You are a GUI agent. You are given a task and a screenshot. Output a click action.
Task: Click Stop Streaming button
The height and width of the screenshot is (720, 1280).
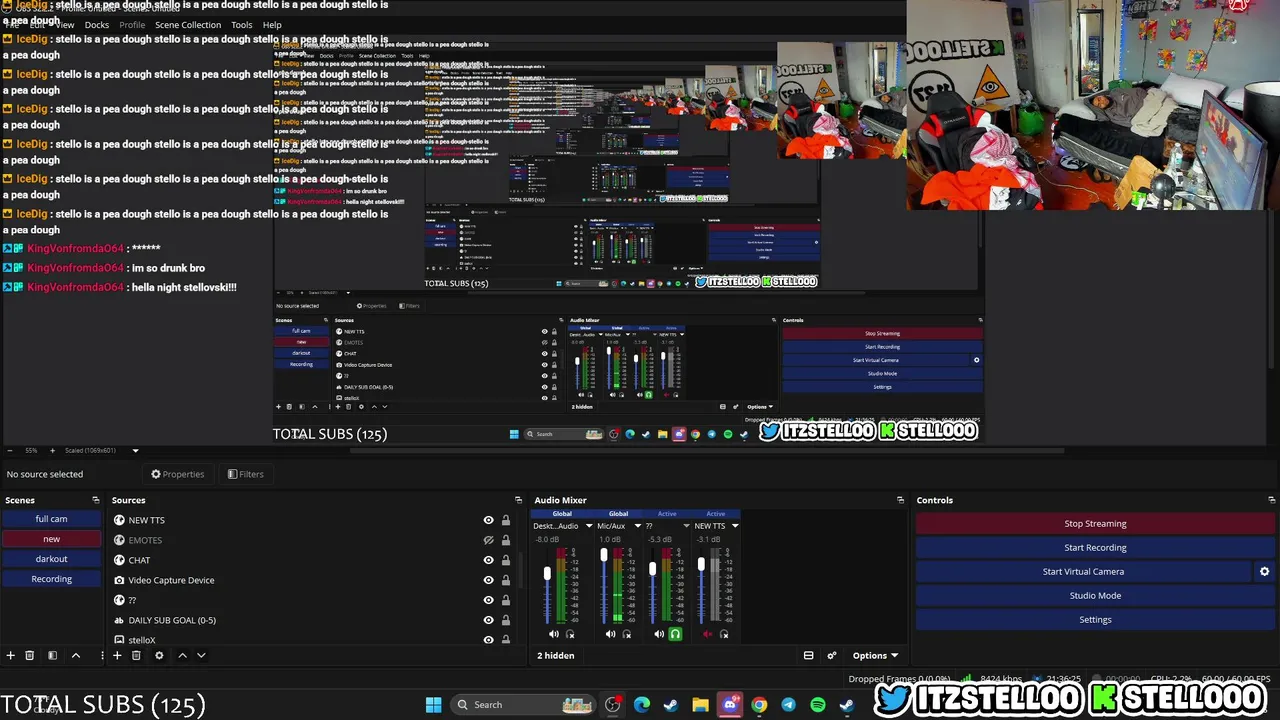point(1095,524)
